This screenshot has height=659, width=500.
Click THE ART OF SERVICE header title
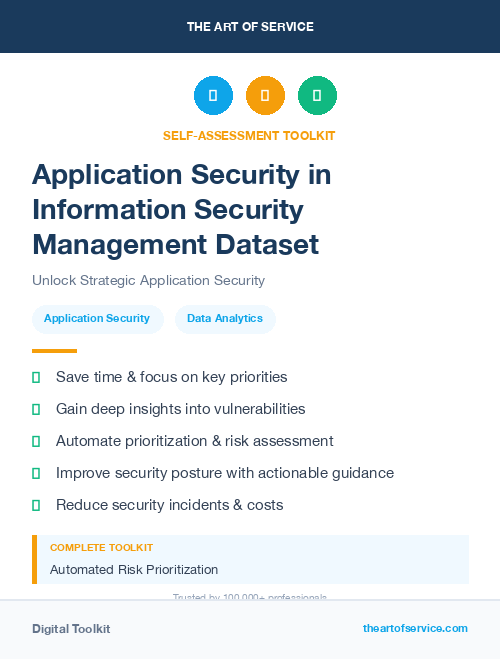point(250,27)
